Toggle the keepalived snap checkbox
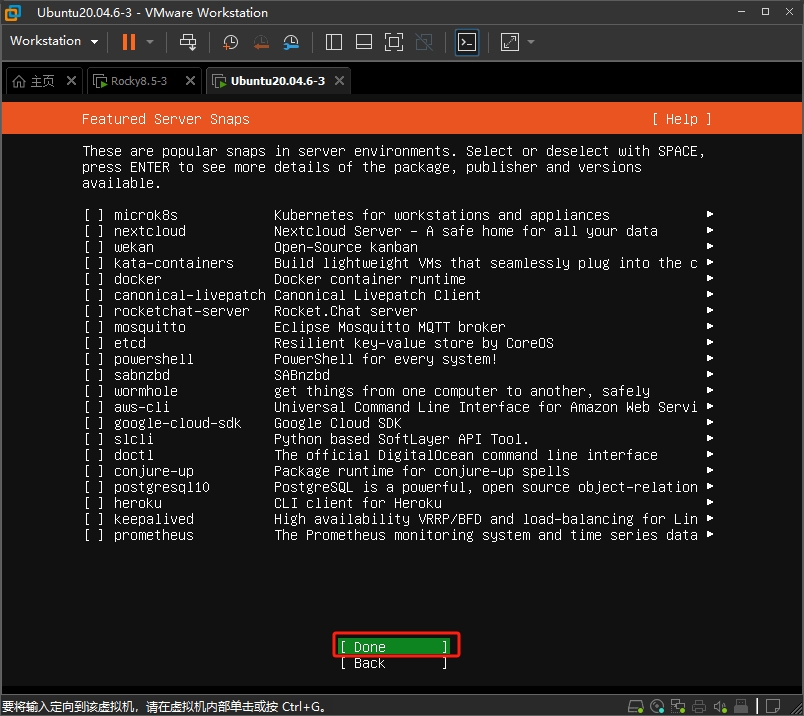The width and height of the screenshot is (804, 716). [94, 519]
